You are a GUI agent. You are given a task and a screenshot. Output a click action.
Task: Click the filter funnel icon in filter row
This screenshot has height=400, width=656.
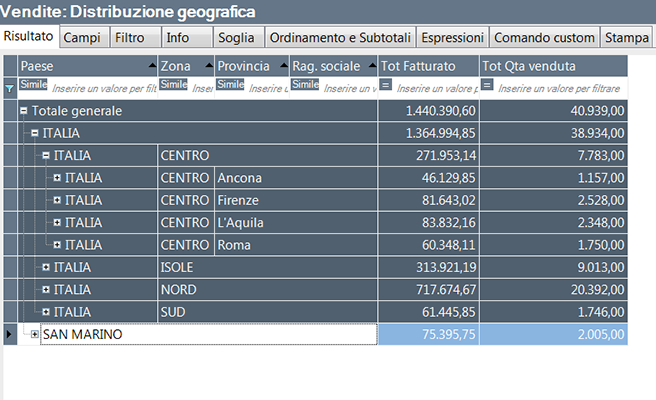10,88
